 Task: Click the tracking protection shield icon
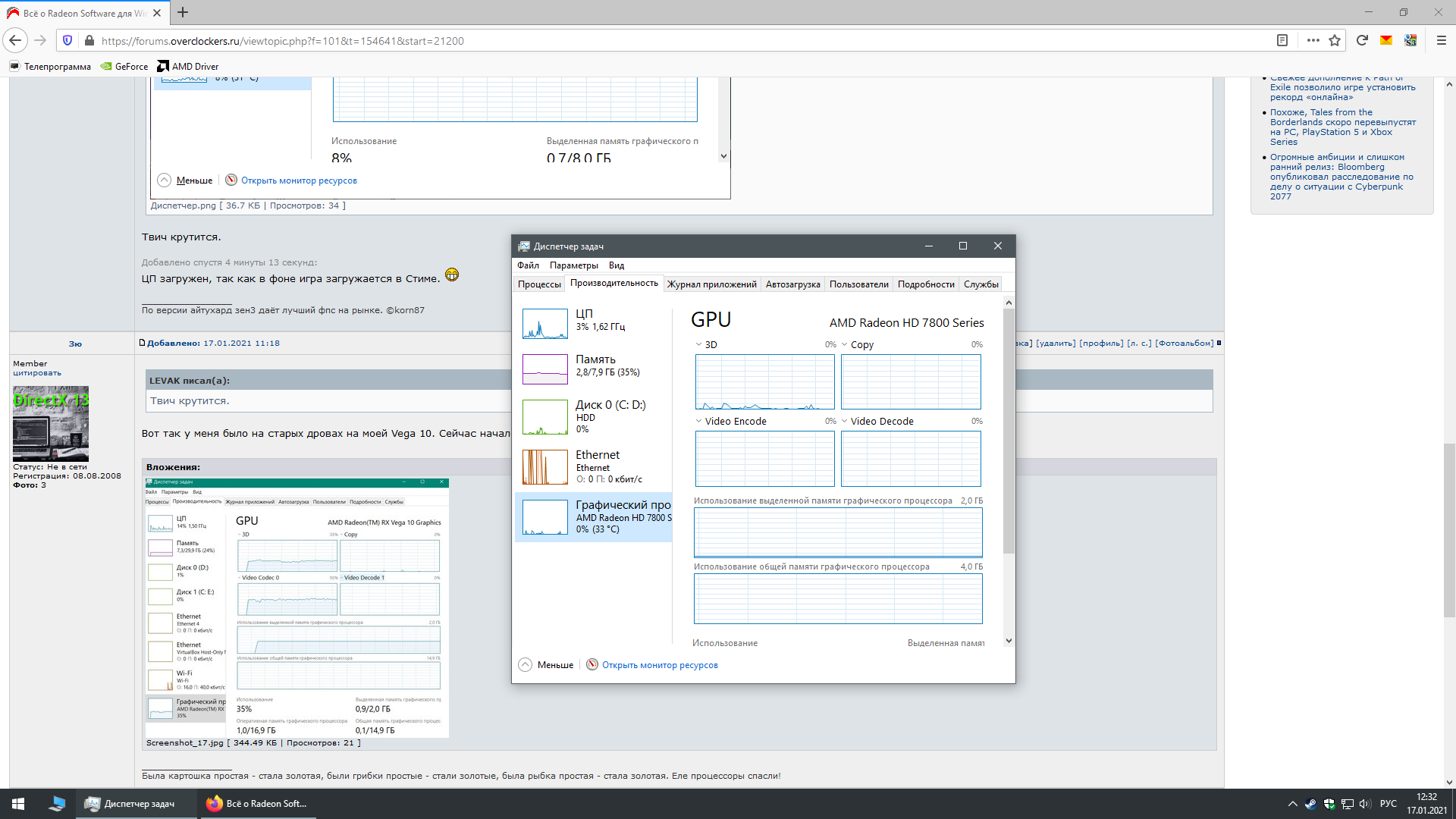(67, 41)
